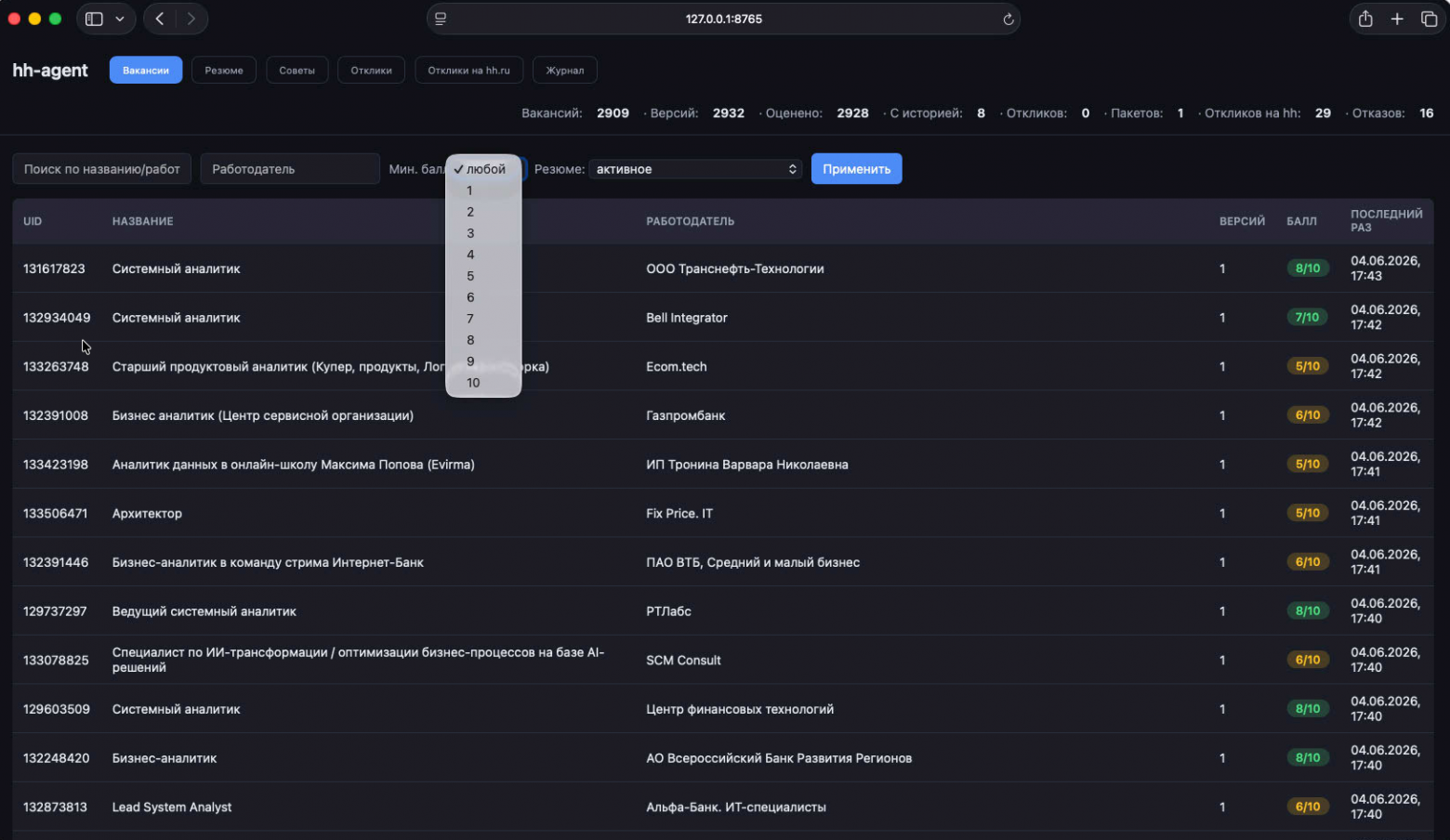Open Бизнес аналитик (Центр сервисной организации)
1450x840 pixels.
(x=263, y=415)
